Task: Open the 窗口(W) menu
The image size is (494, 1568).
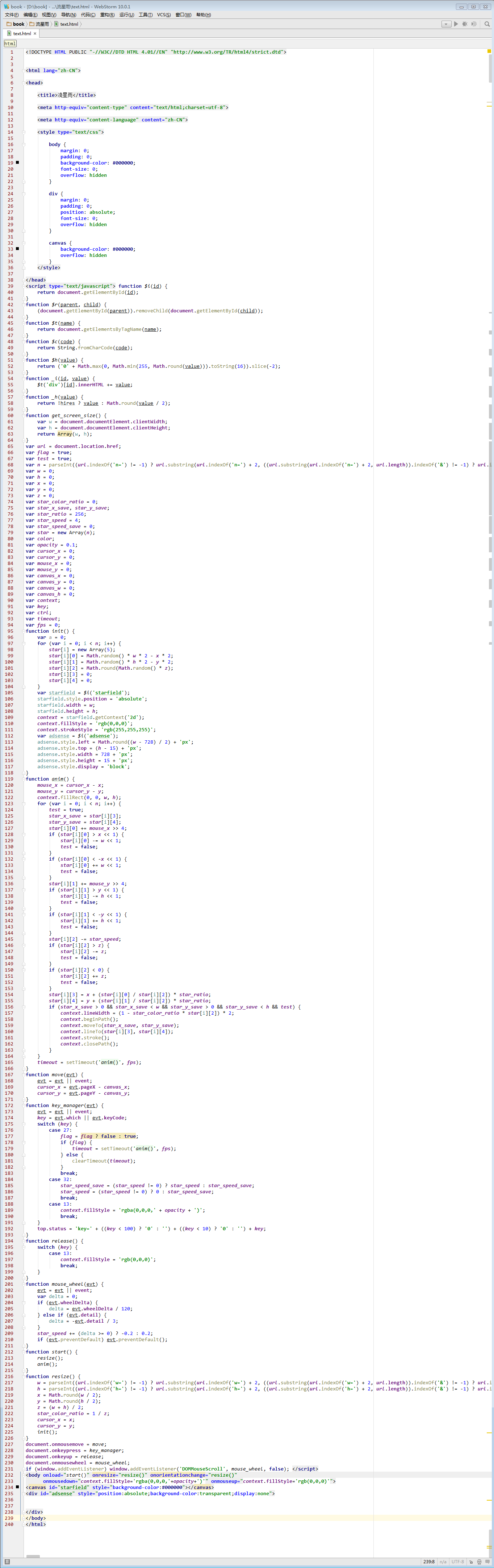Action: [183, 14]
